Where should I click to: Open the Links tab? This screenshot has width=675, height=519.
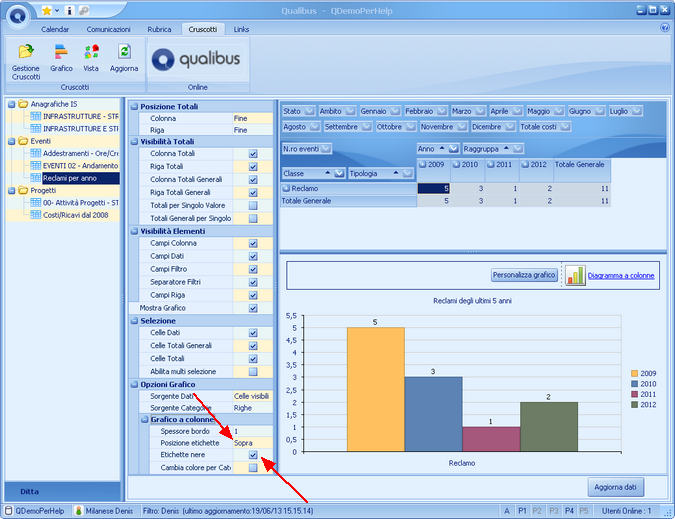point(241,29)
